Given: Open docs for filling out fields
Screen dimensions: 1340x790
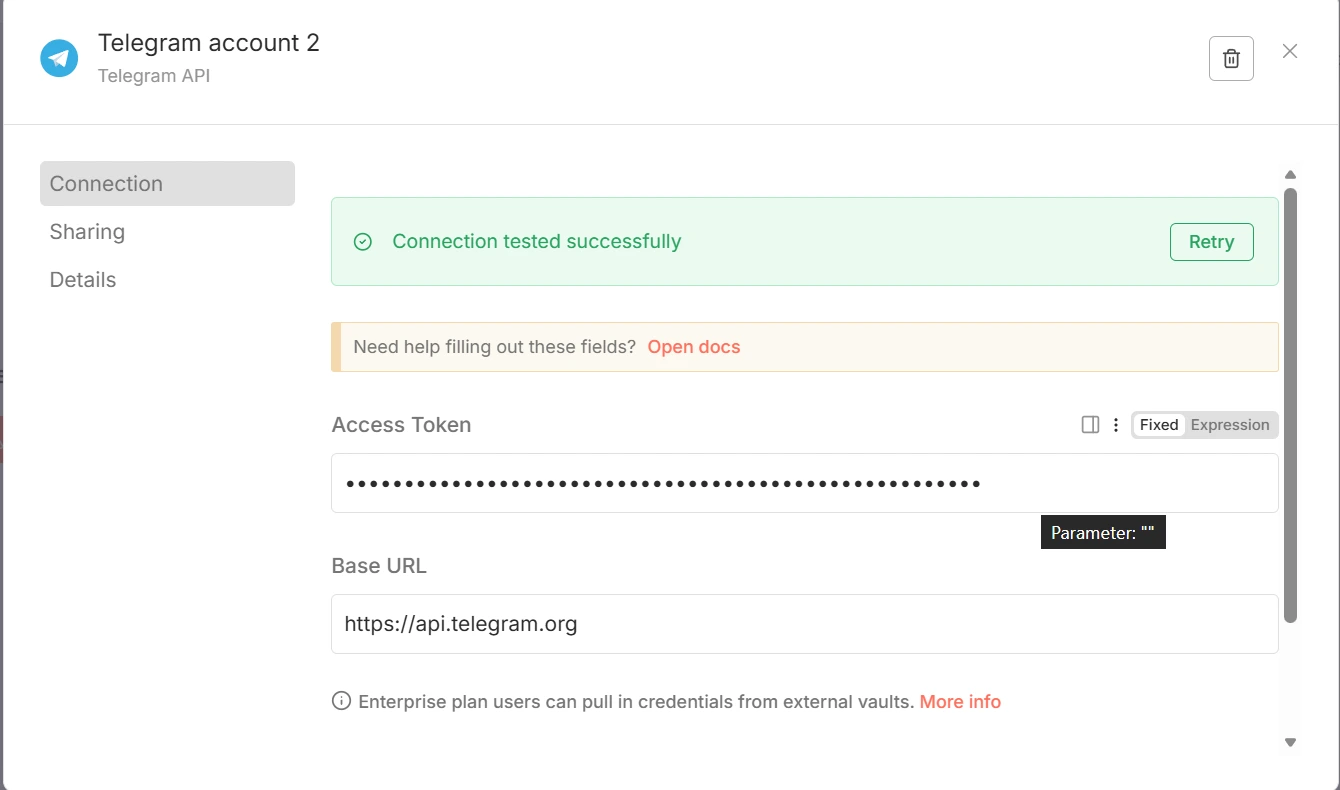Looking at the screenshot, I should (693, 346).
